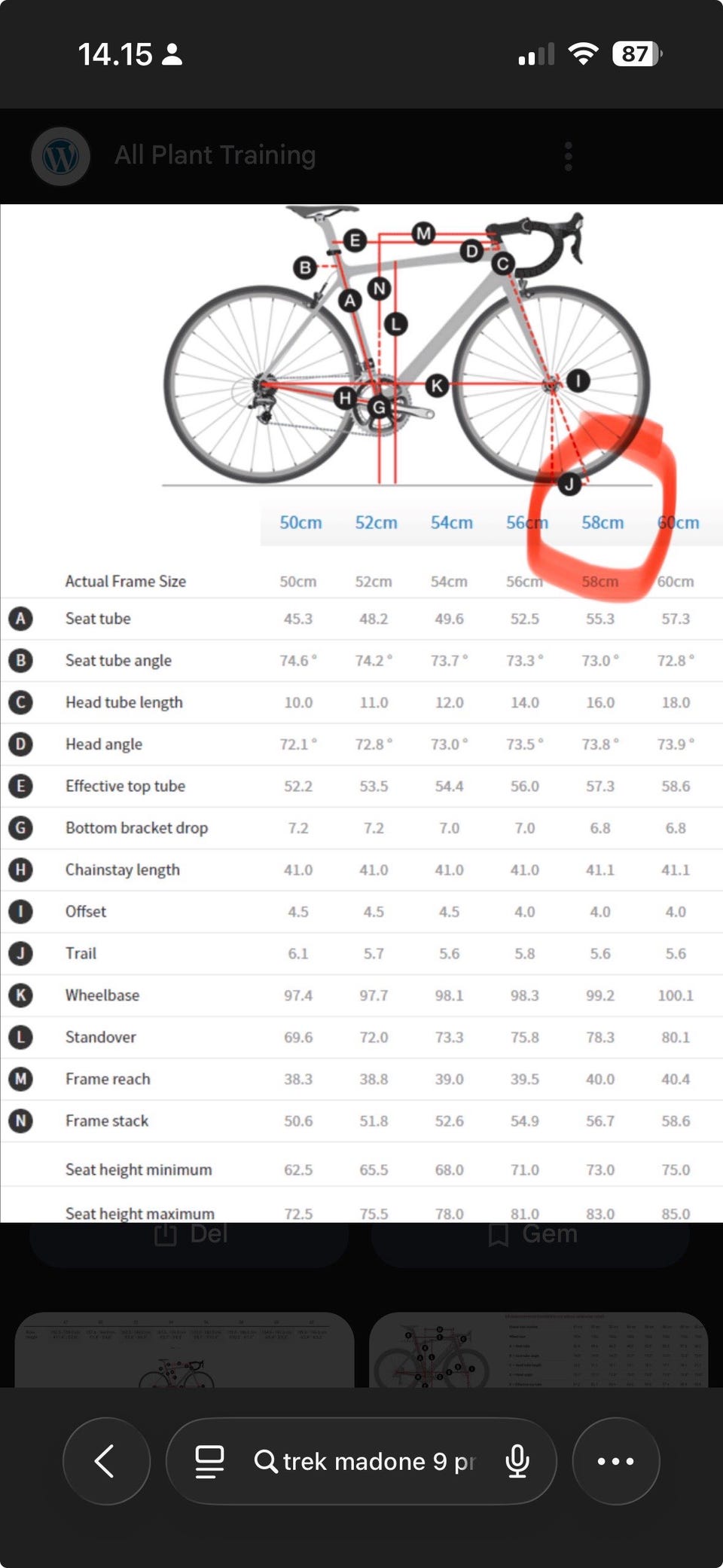Tap the battery indicator in status bar
723x1568 pixels.
(637, 53)
